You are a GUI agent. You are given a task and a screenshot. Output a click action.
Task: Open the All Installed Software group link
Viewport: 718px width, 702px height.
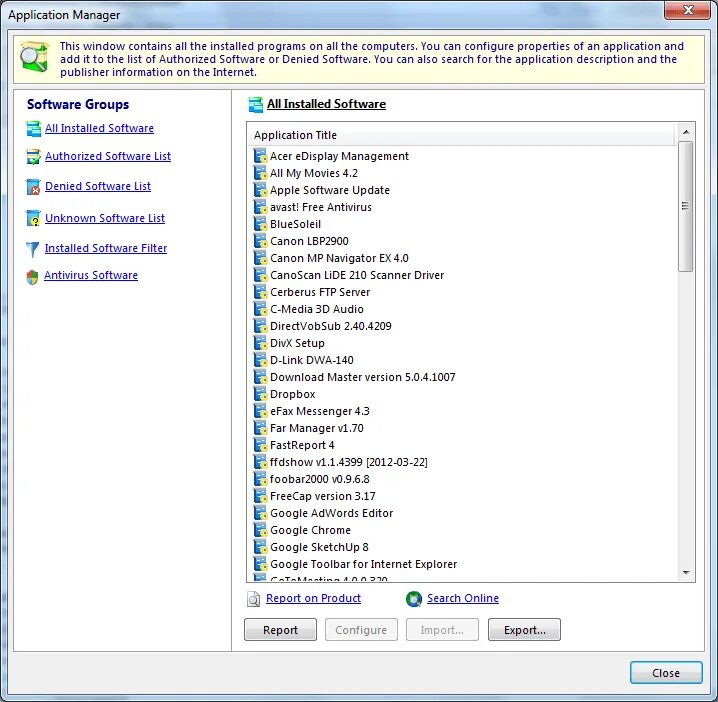(99, 128)
